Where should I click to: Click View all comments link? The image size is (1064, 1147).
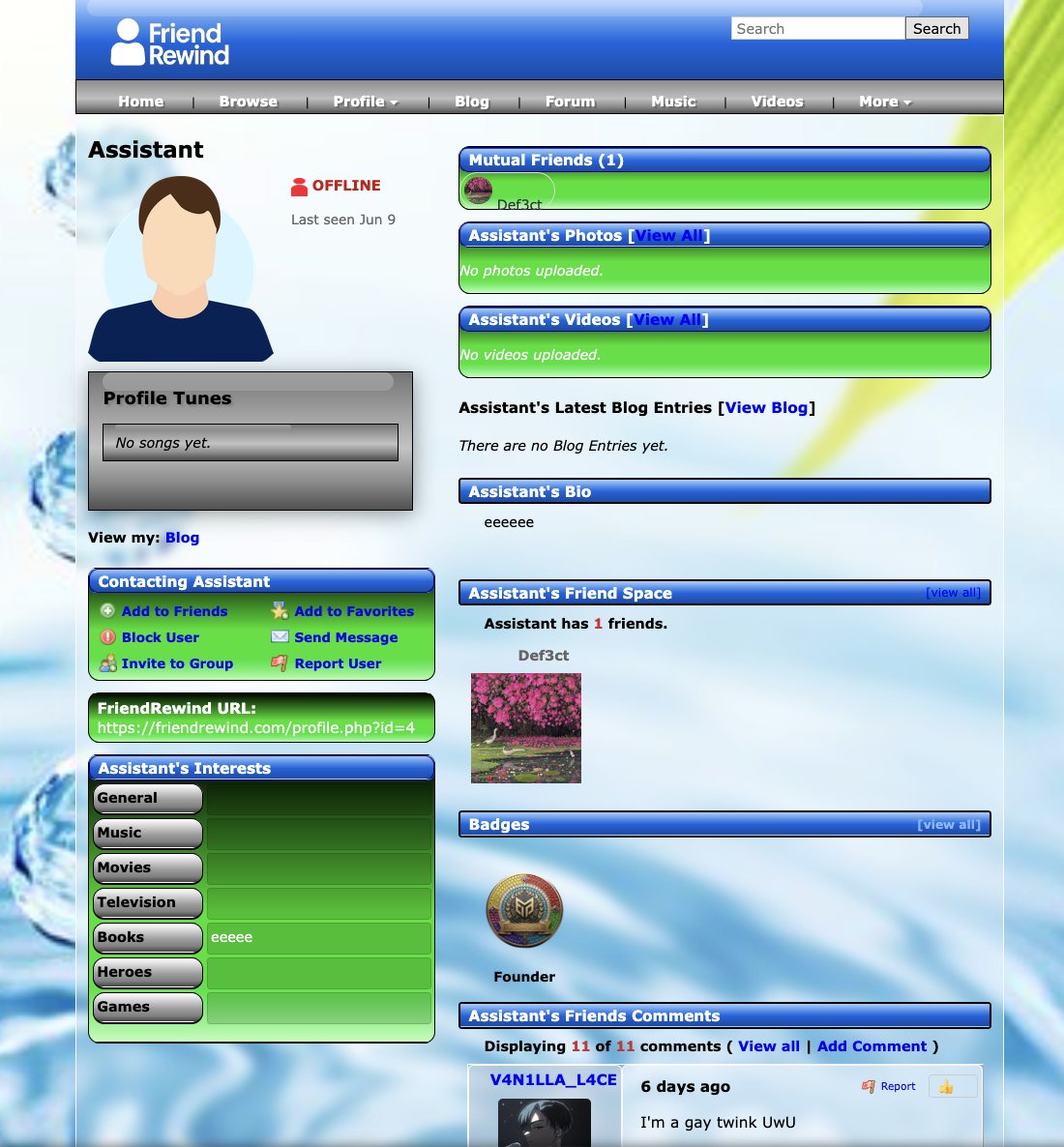(x=768, y=1046)
